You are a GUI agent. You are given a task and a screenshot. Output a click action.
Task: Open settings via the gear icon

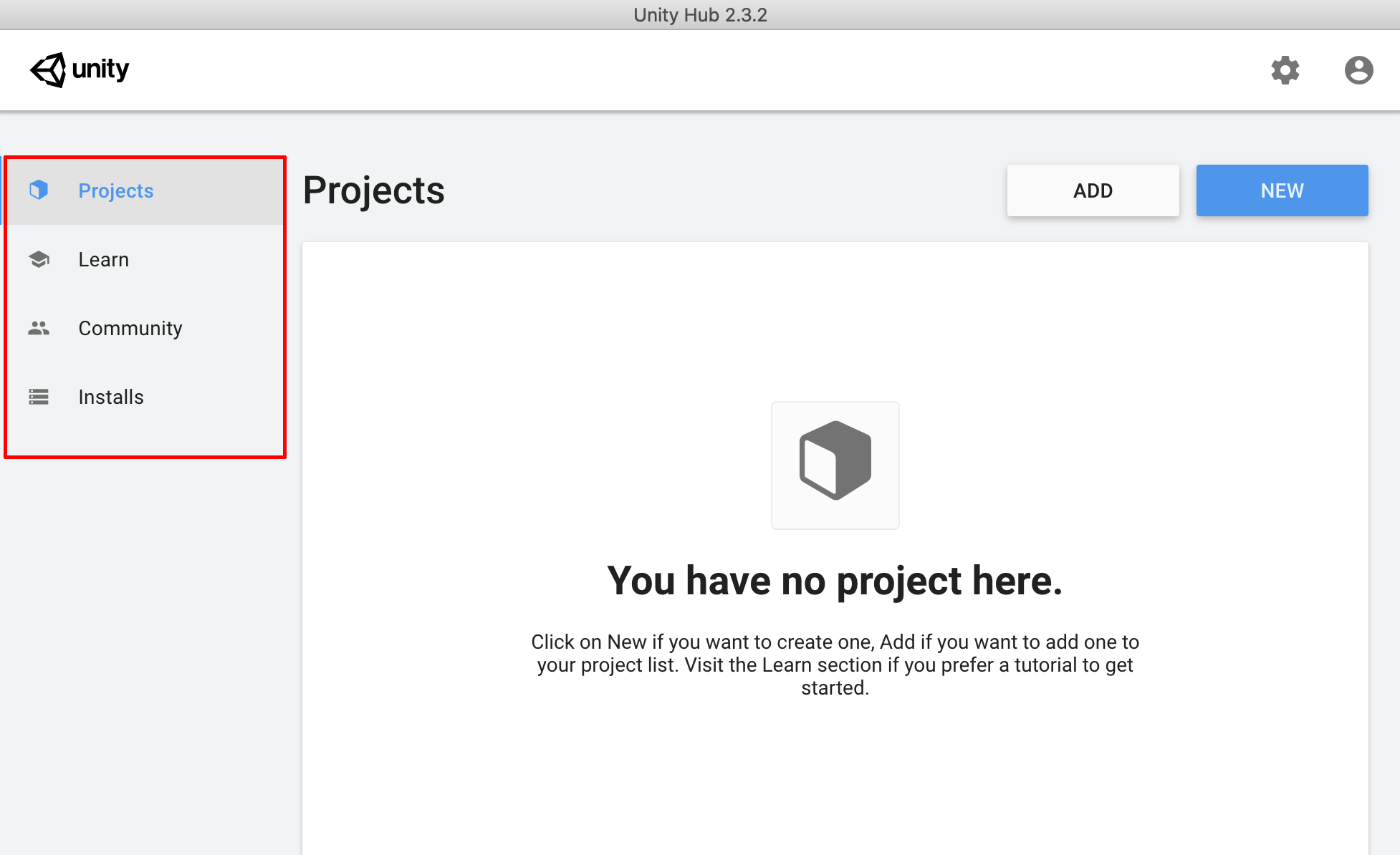click(x=1285, y=70)
